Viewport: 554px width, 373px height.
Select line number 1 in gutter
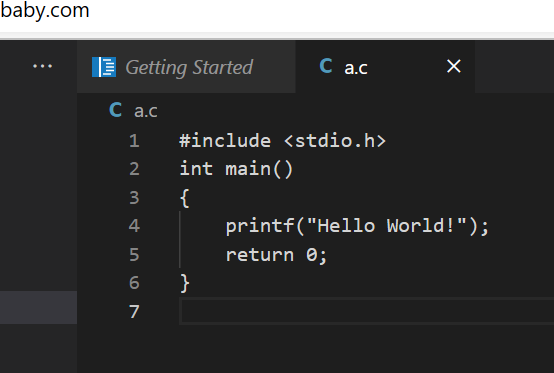click(x=134, y=141)
